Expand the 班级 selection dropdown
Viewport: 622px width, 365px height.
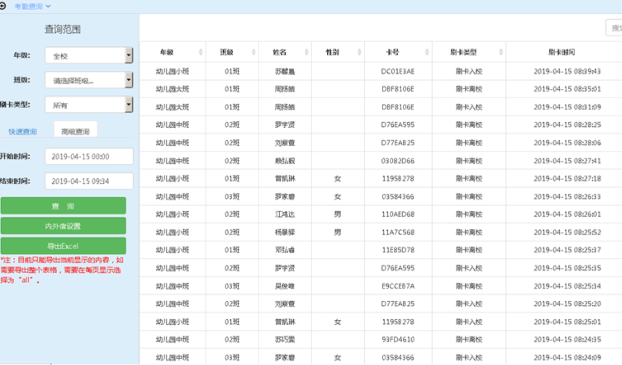[89, 80]
